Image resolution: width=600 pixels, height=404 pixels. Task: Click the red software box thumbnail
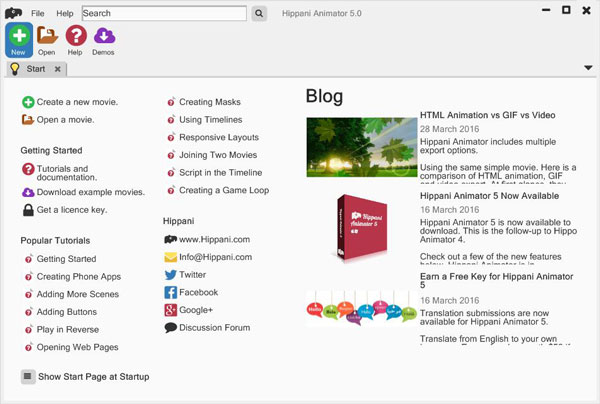click(x=362, y=228)
